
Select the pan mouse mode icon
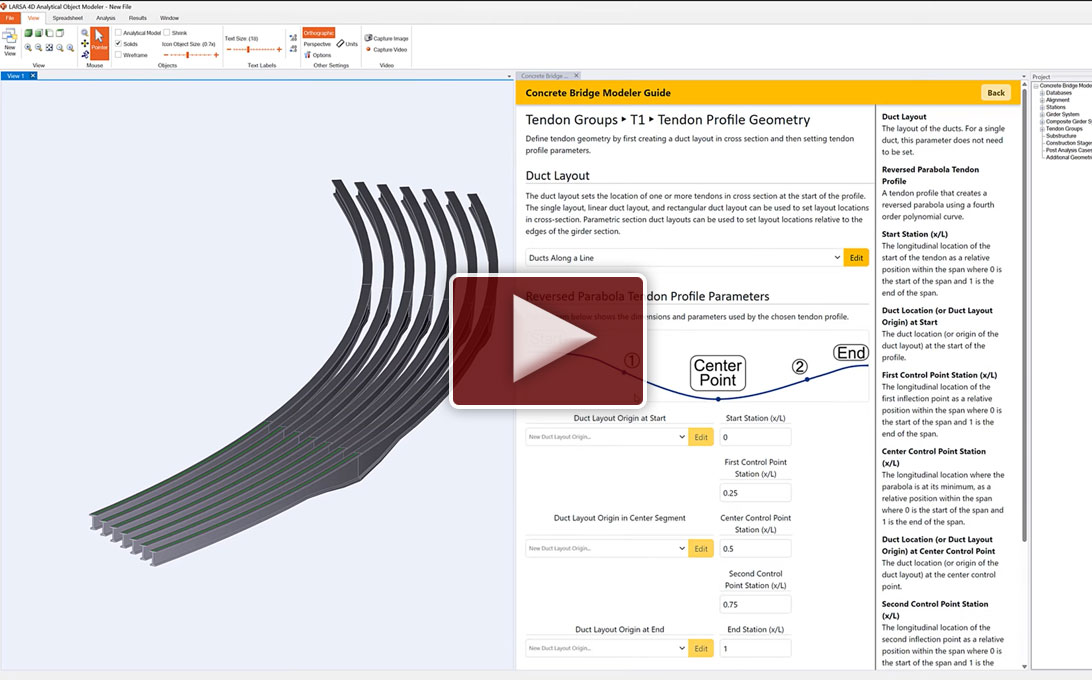tap(85, 43)
